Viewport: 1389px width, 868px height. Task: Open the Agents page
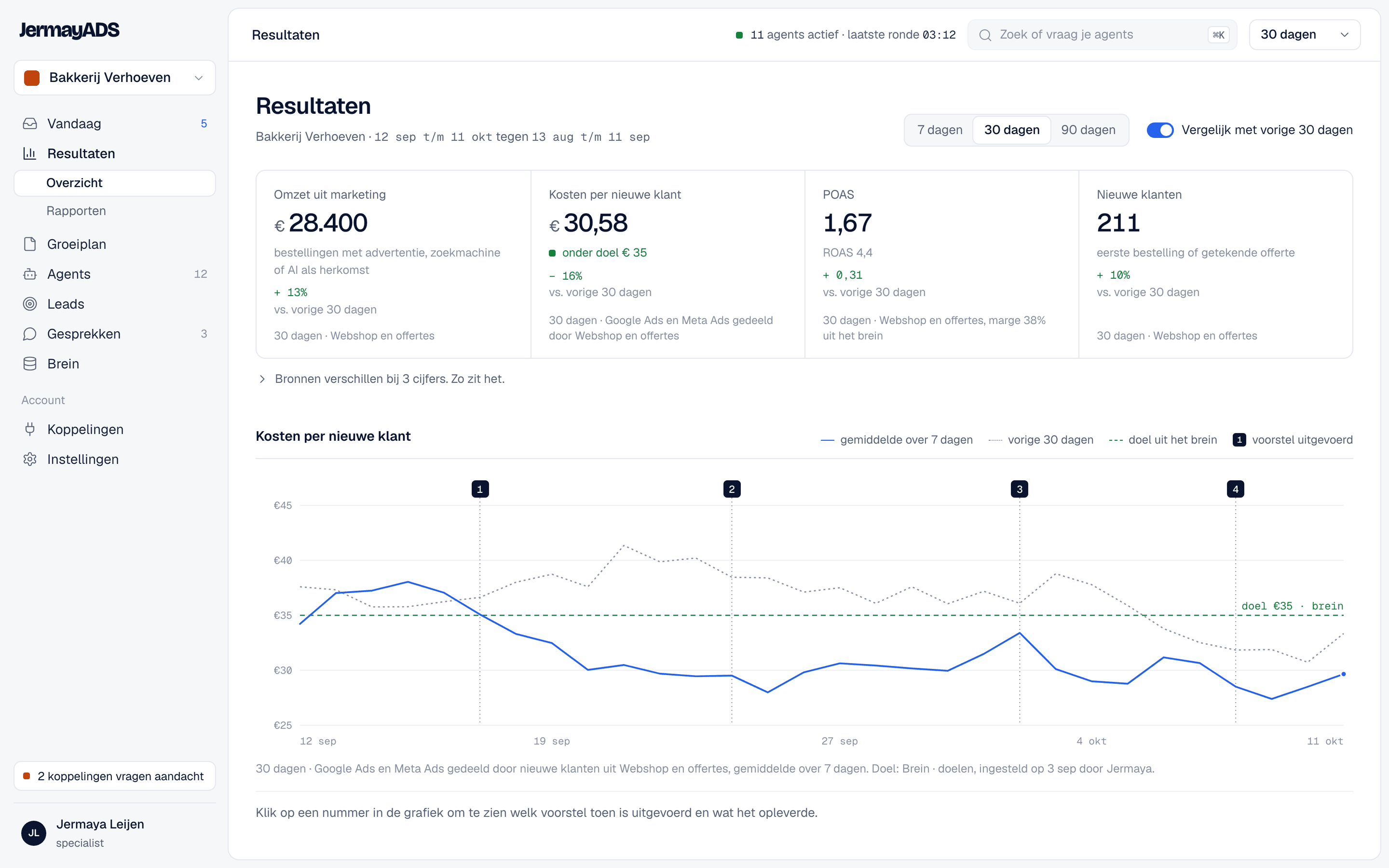tap(115, 274)
